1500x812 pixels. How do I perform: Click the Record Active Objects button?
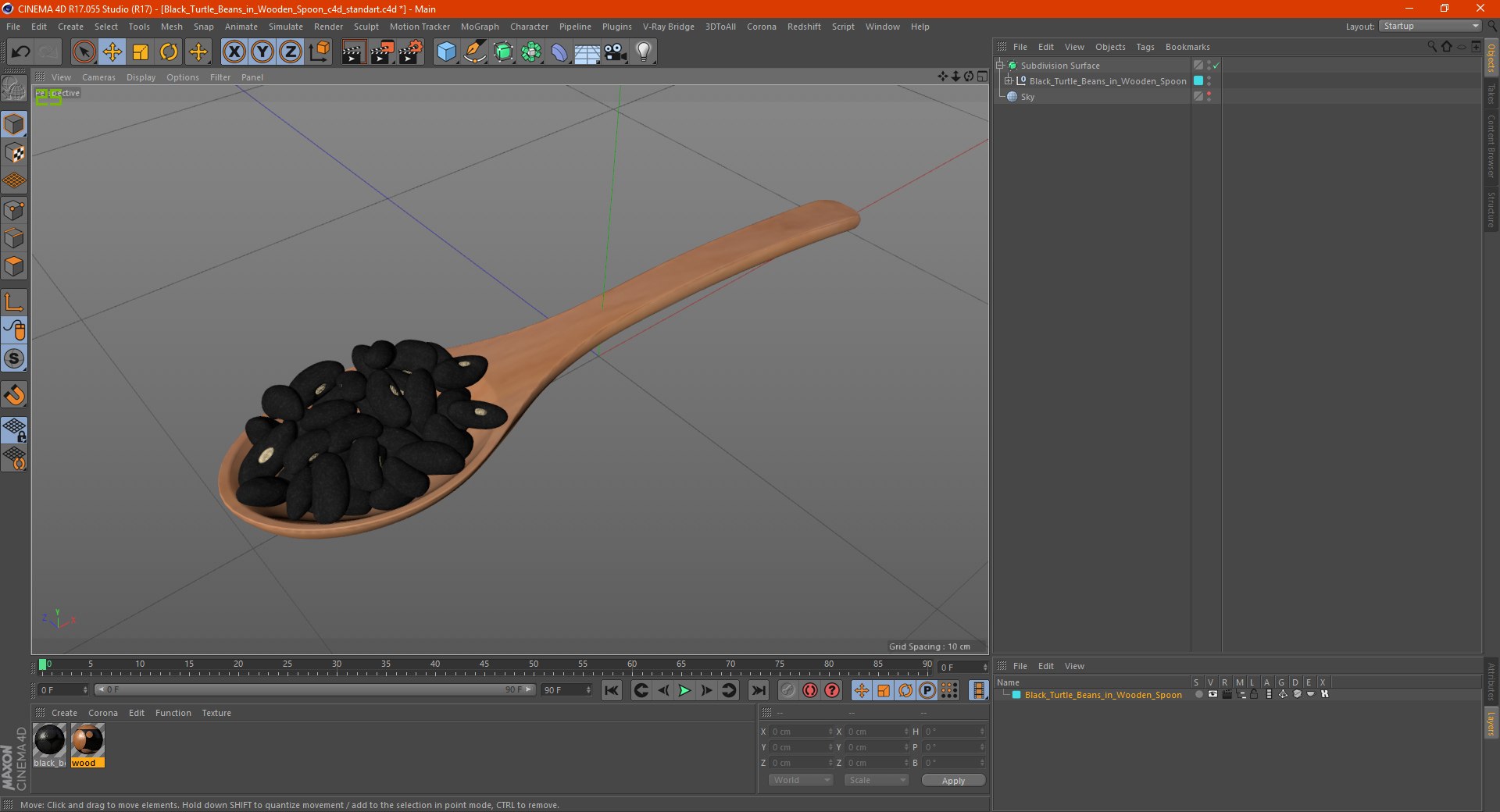tap(788, 690)
